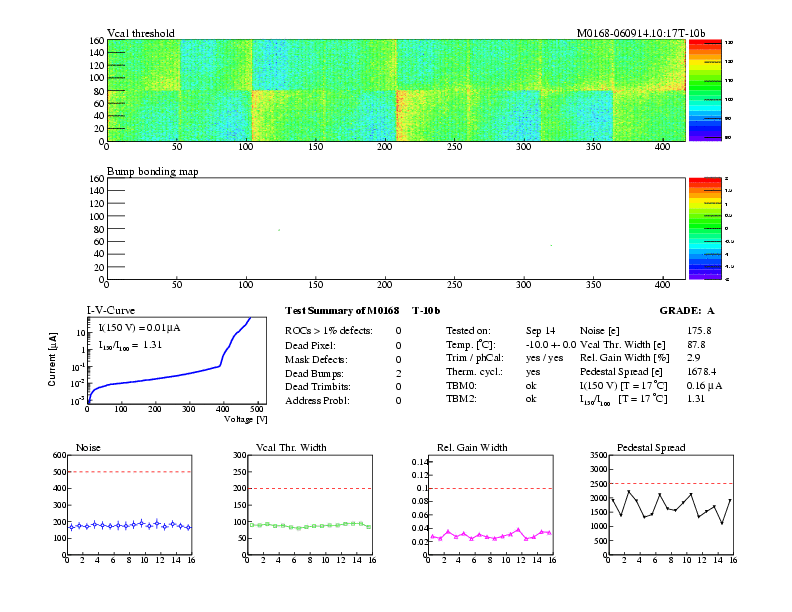The image size is (792, 612).
Task: Click the I(150 V) = 0.01 µA annotation
Action: [x=139, y=327]
